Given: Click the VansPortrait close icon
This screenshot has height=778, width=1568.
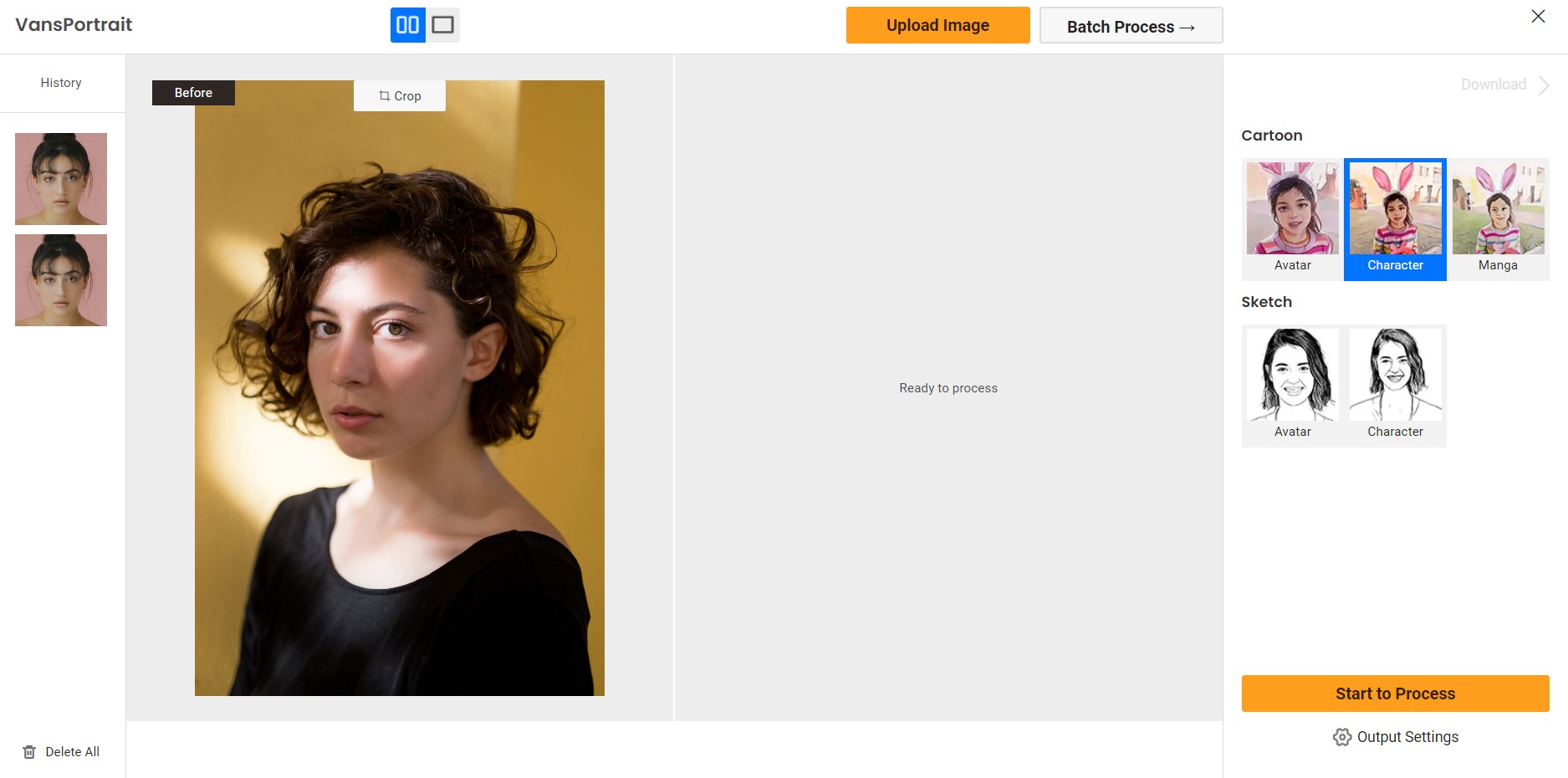Looking at the screenshot, I should [1536, 15].
